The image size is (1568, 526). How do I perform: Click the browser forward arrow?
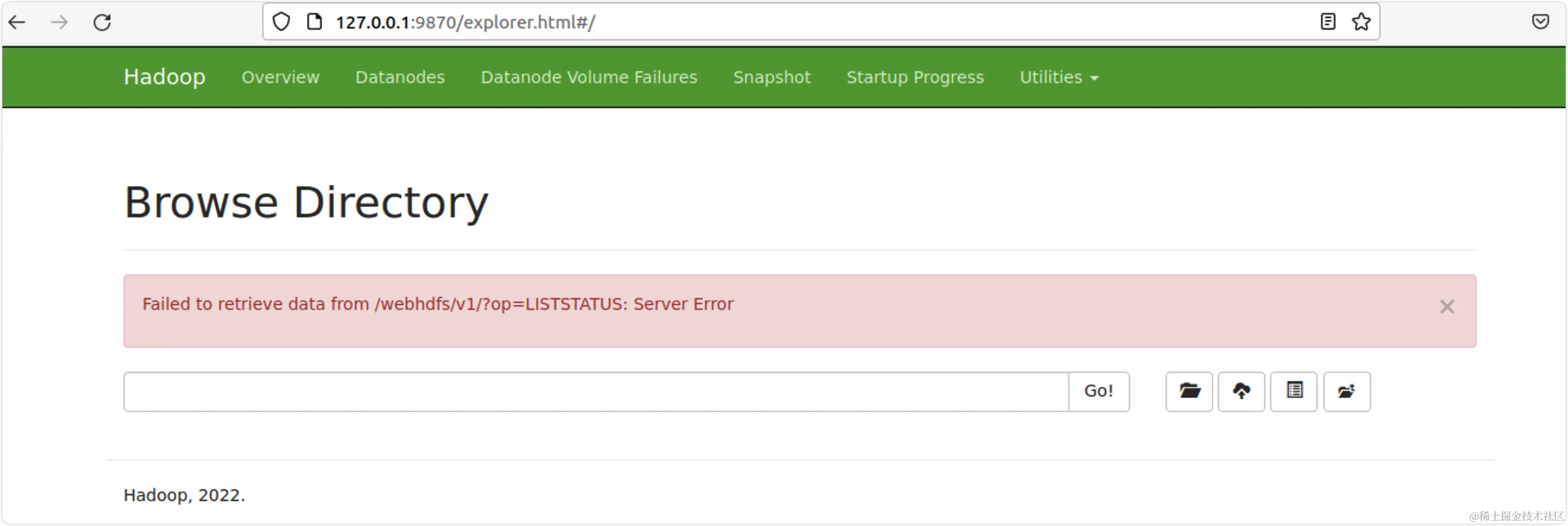tap(59, 23)
